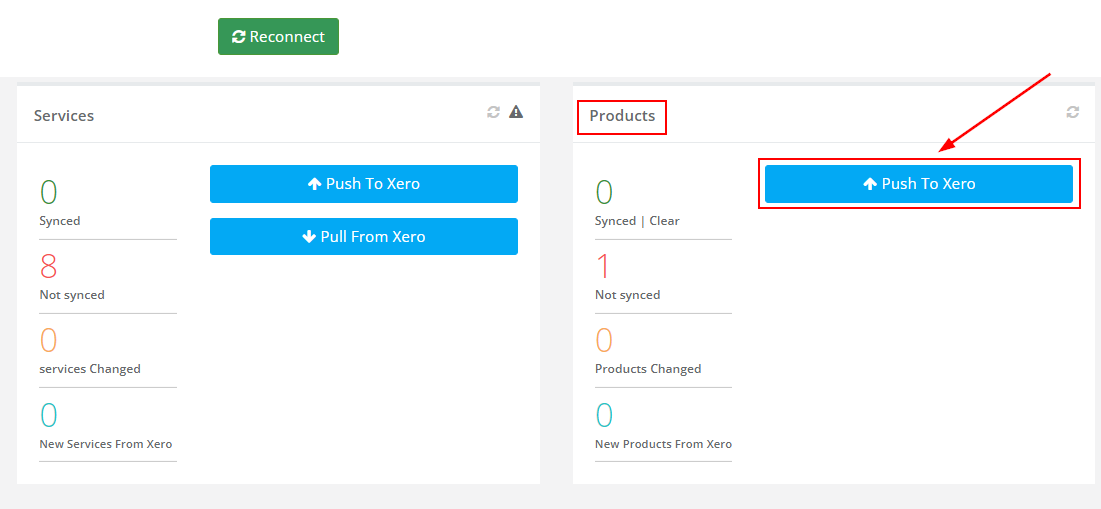The width and height of the screenshot is (1101, 509).
Task: Select the Products not synced count 1
Action: (x=602, y=266)
